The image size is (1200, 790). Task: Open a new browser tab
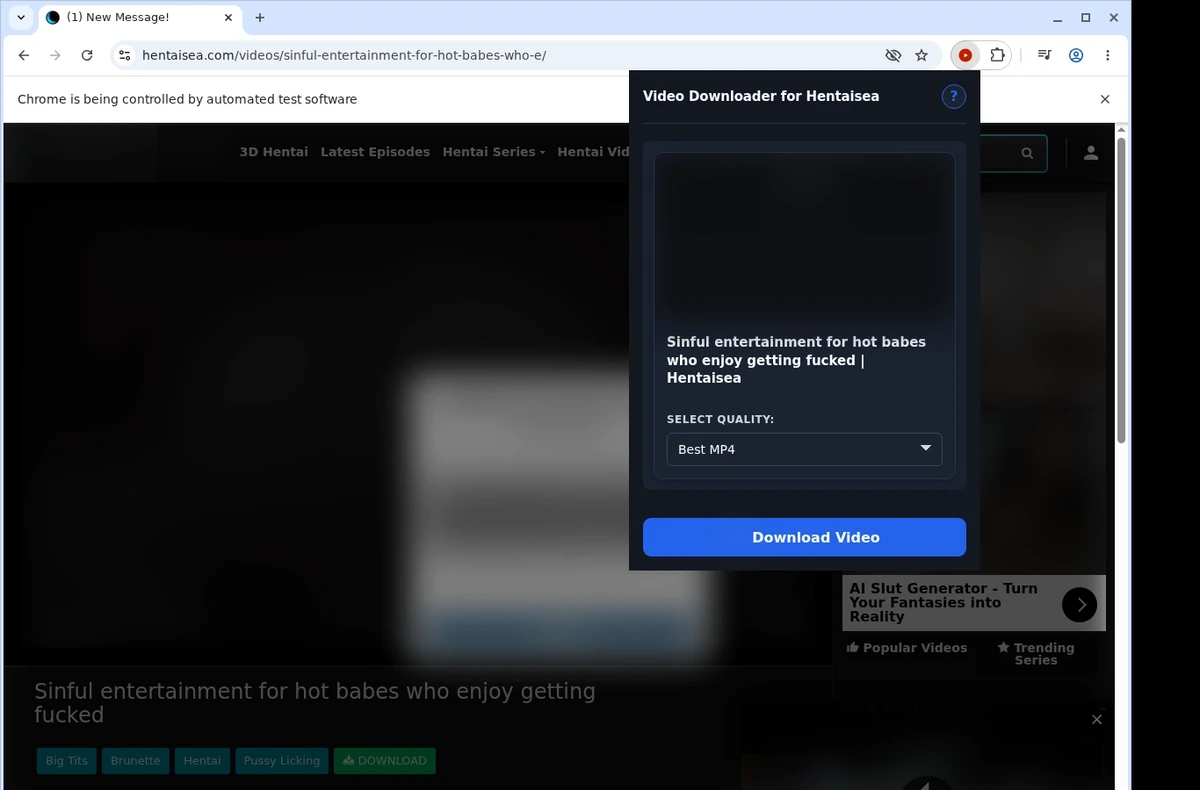click(x=260, y=17)
